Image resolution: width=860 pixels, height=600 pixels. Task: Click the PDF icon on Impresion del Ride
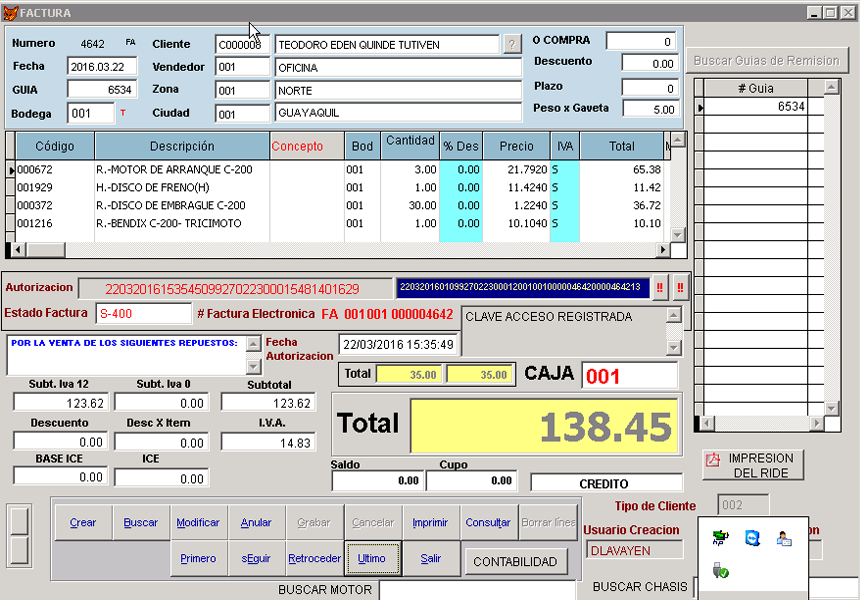click(714, 461)
